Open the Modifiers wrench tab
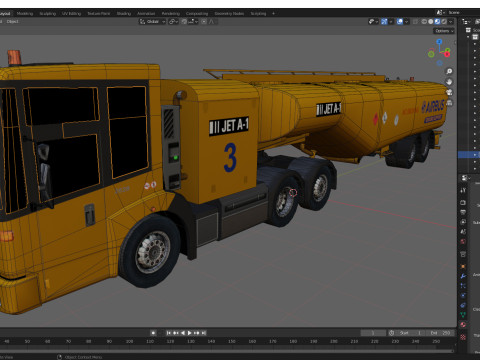480x360 pixels. pyautogui.click(x=463, y=276)
